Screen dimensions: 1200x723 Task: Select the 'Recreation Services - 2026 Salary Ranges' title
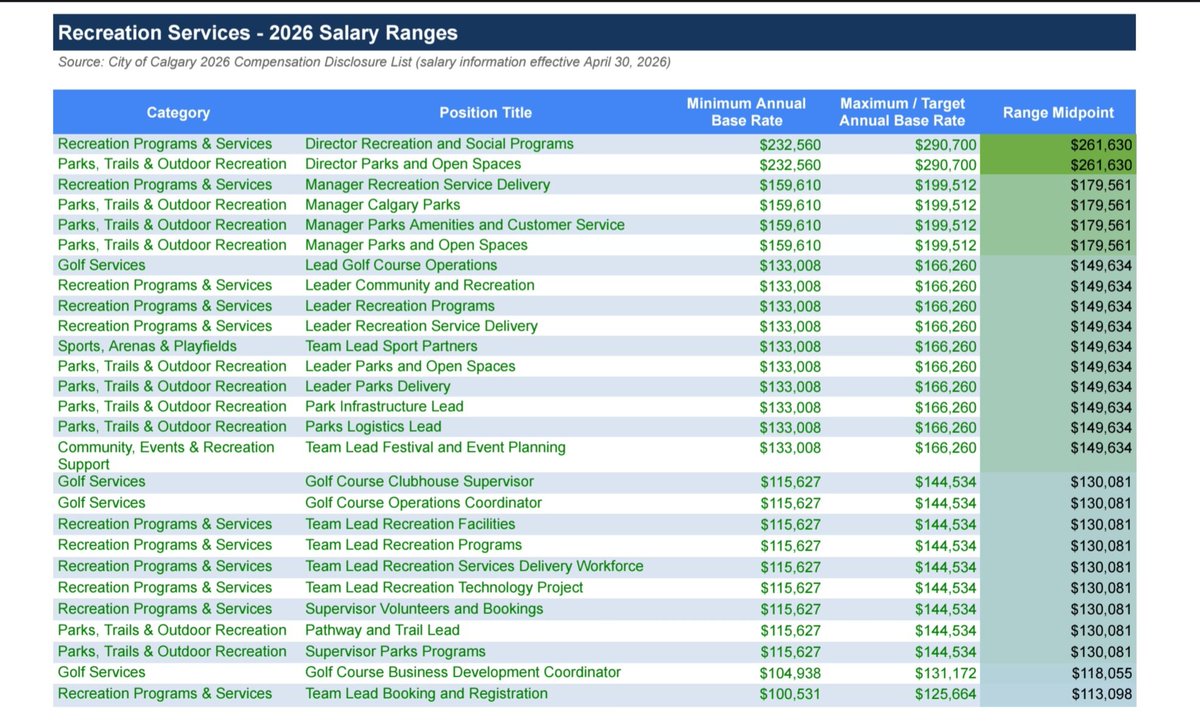point(258,33)
